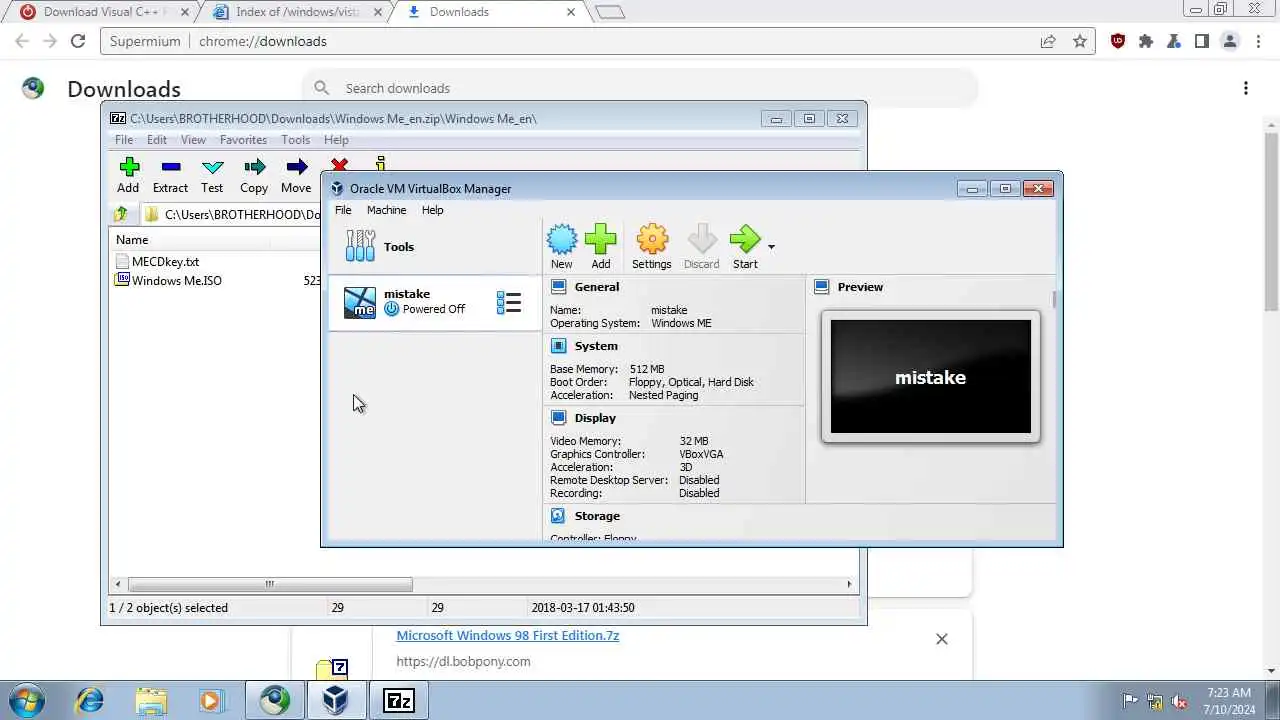
Task: Click the Preview section header
Action: point(860,287)
